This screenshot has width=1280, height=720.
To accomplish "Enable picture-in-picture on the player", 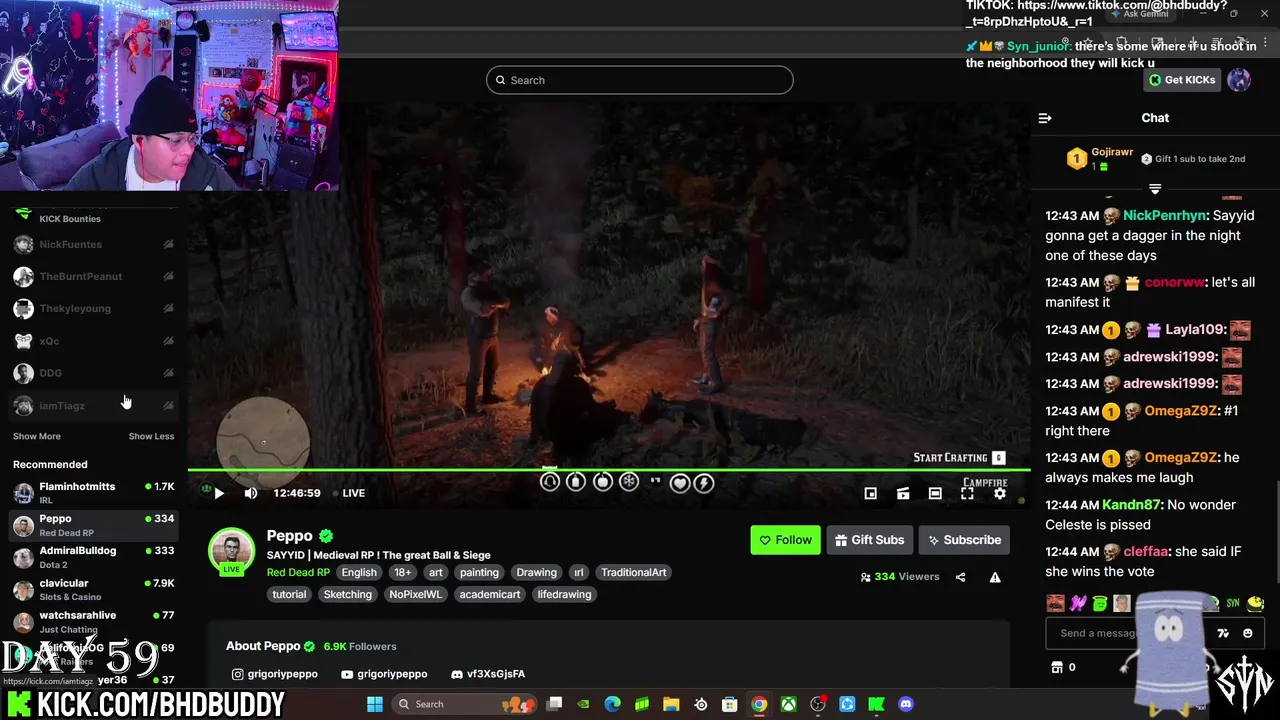I will 871,493.
